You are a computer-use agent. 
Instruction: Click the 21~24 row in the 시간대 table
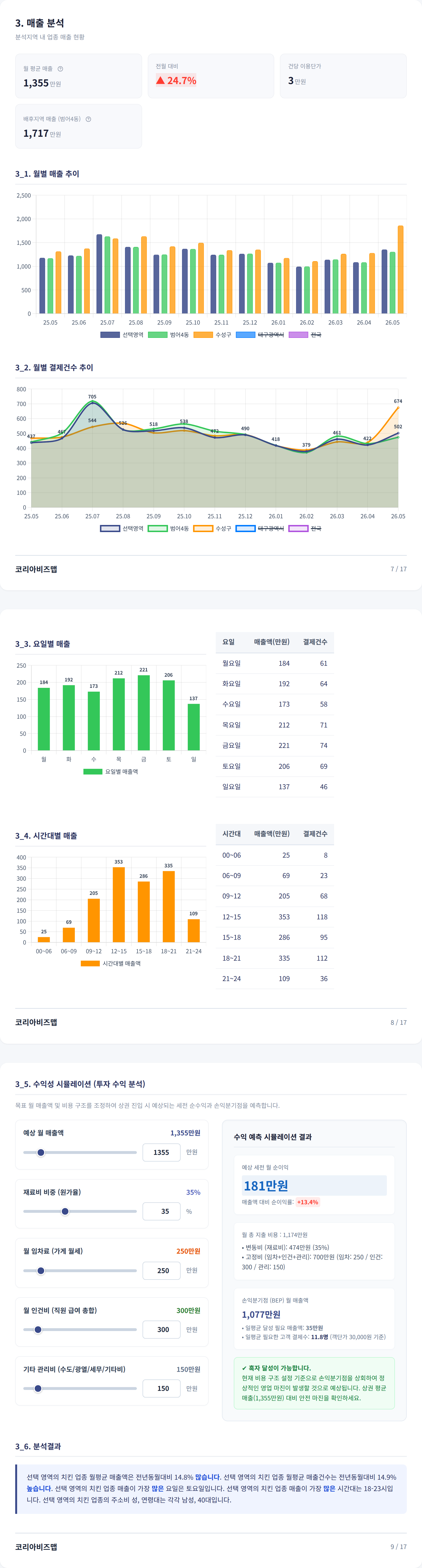click(x=275, y=979)
